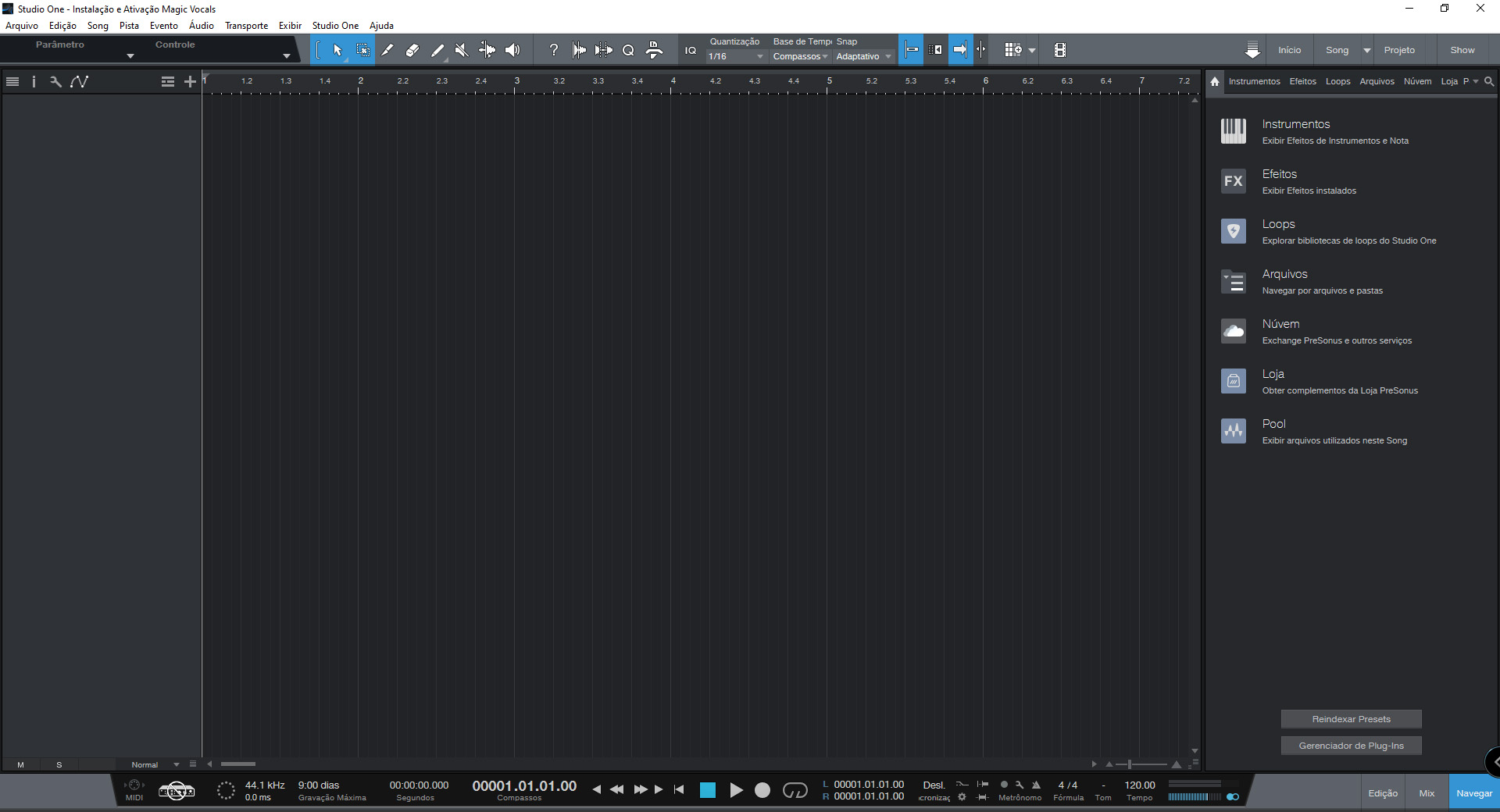Open the Mix console view
The width and height of the screenshot is (1500, 812).
[1427, 793]
